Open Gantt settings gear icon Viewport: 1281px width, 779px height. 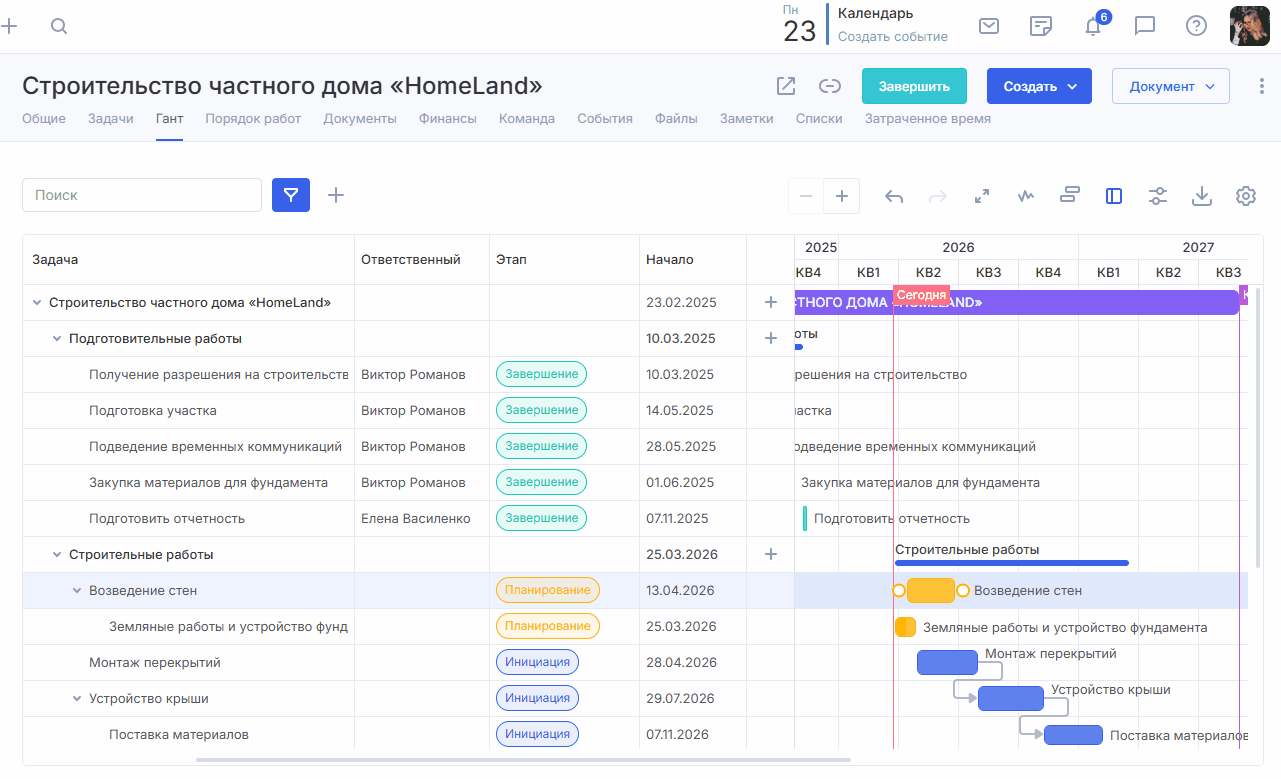point(1245,196)
